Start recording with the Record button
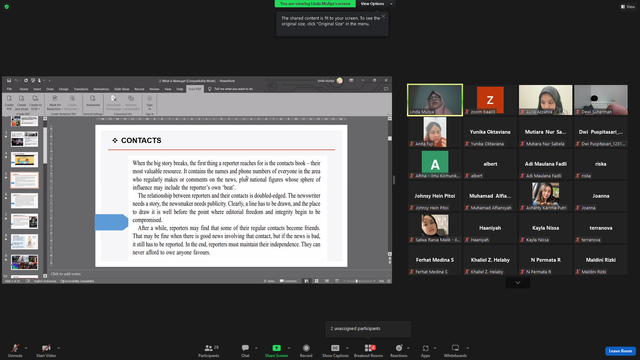This screenshot has height=360, width=640. 306,350
